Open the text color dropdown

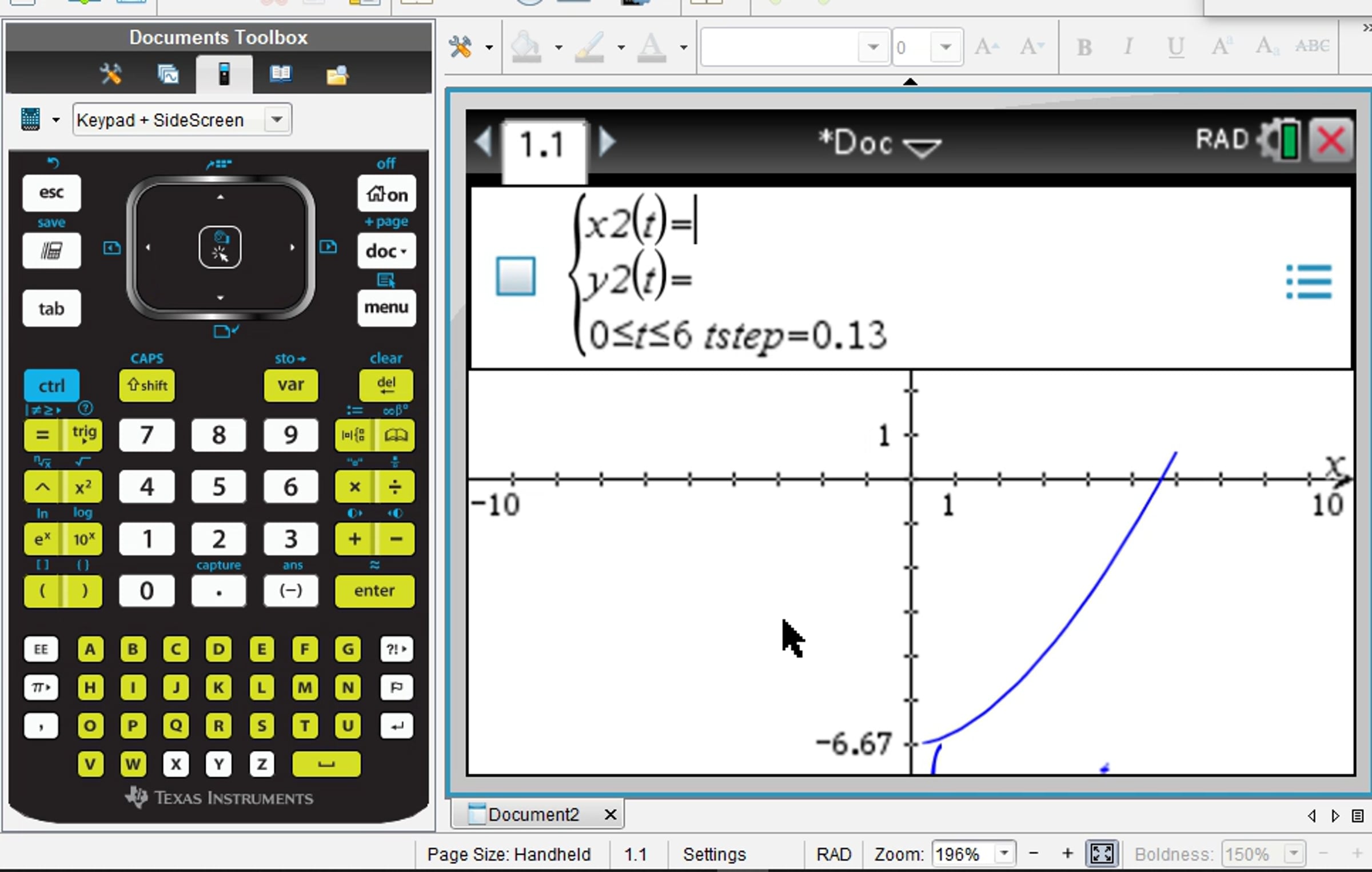tap(684, 47)
